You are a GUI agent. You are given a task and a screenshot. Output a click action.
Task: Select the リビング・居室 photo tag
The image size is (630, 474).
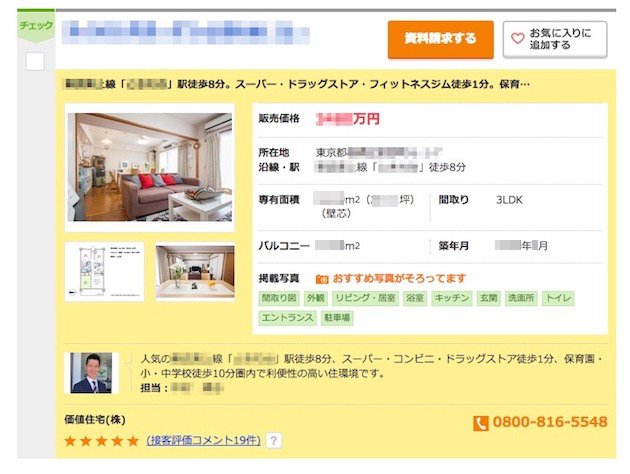tap(365, 298)
